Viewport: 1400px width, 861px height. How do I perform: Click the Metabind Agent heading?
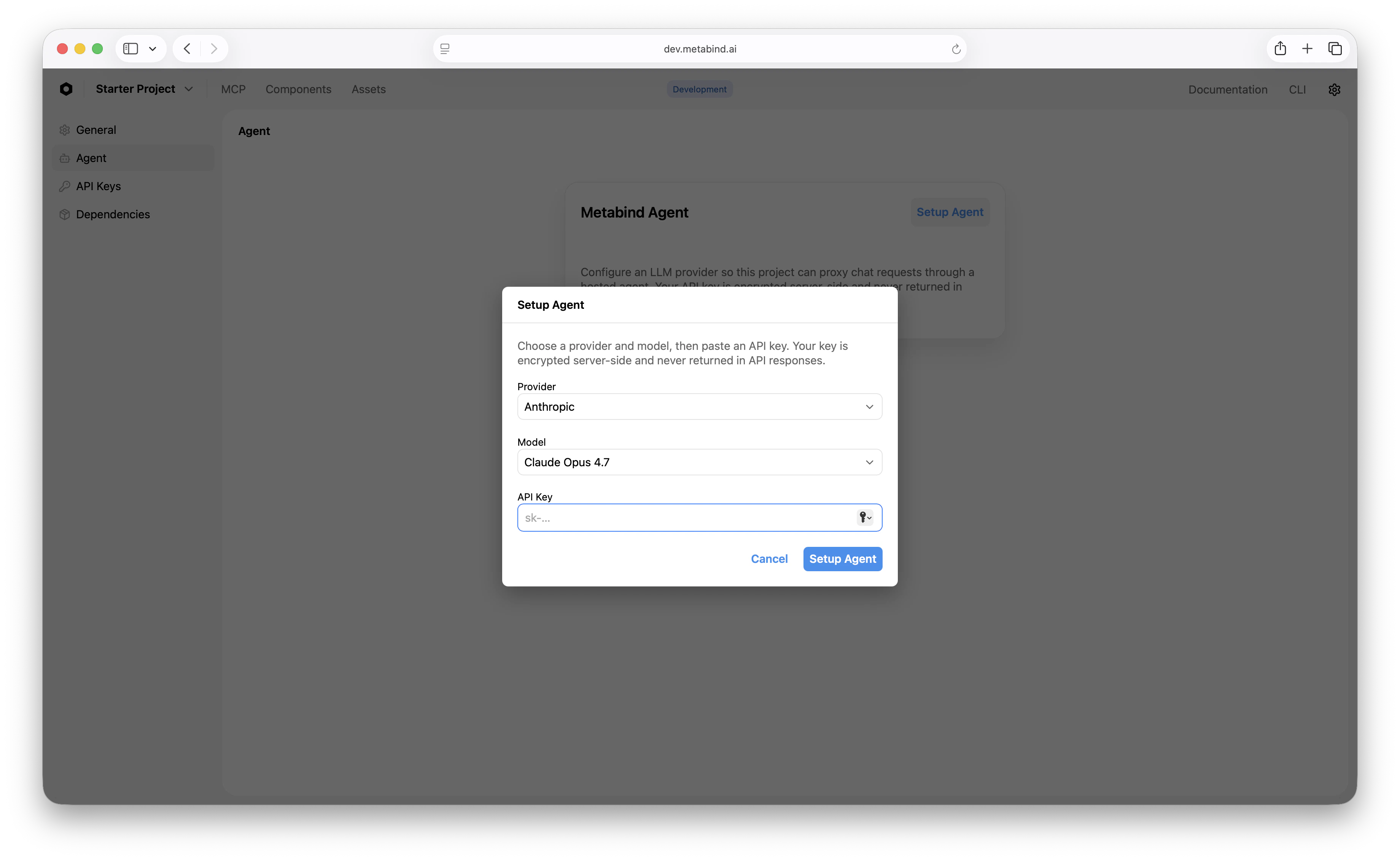(634, 213)
